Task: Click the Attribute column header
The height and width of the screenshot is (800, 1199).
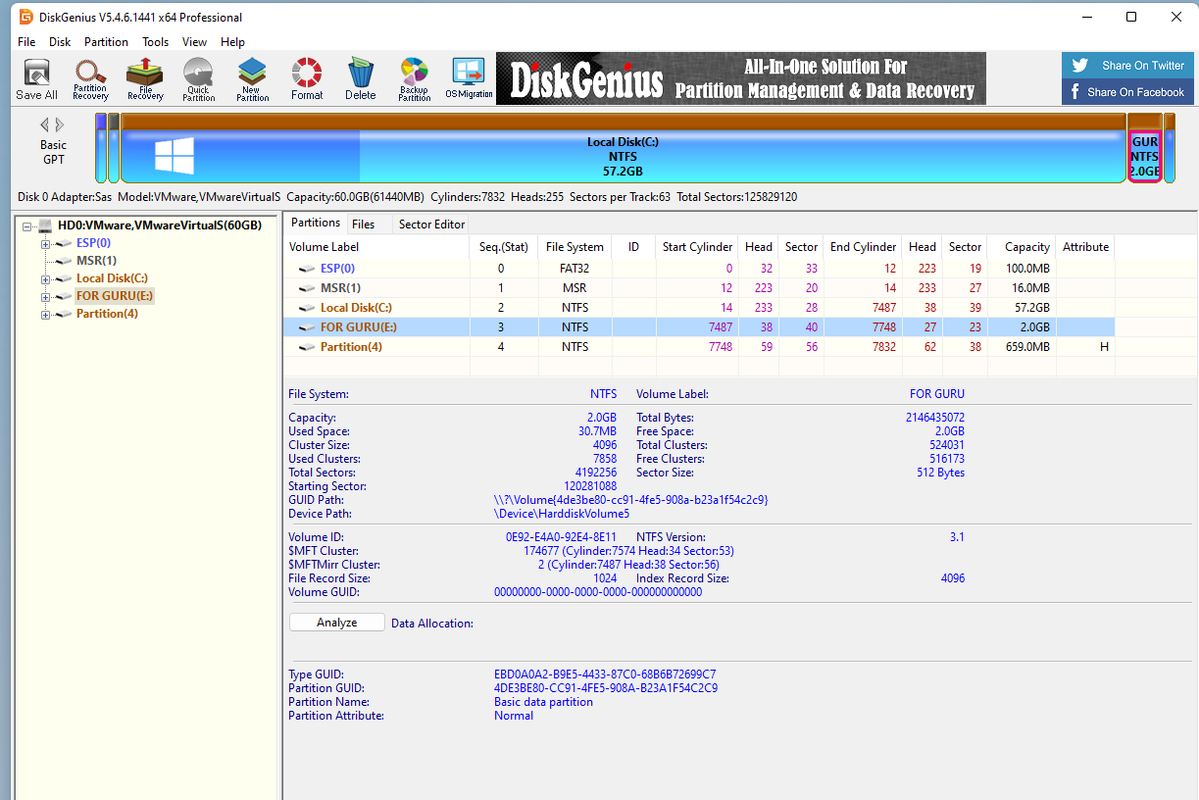Action: 1085,247
